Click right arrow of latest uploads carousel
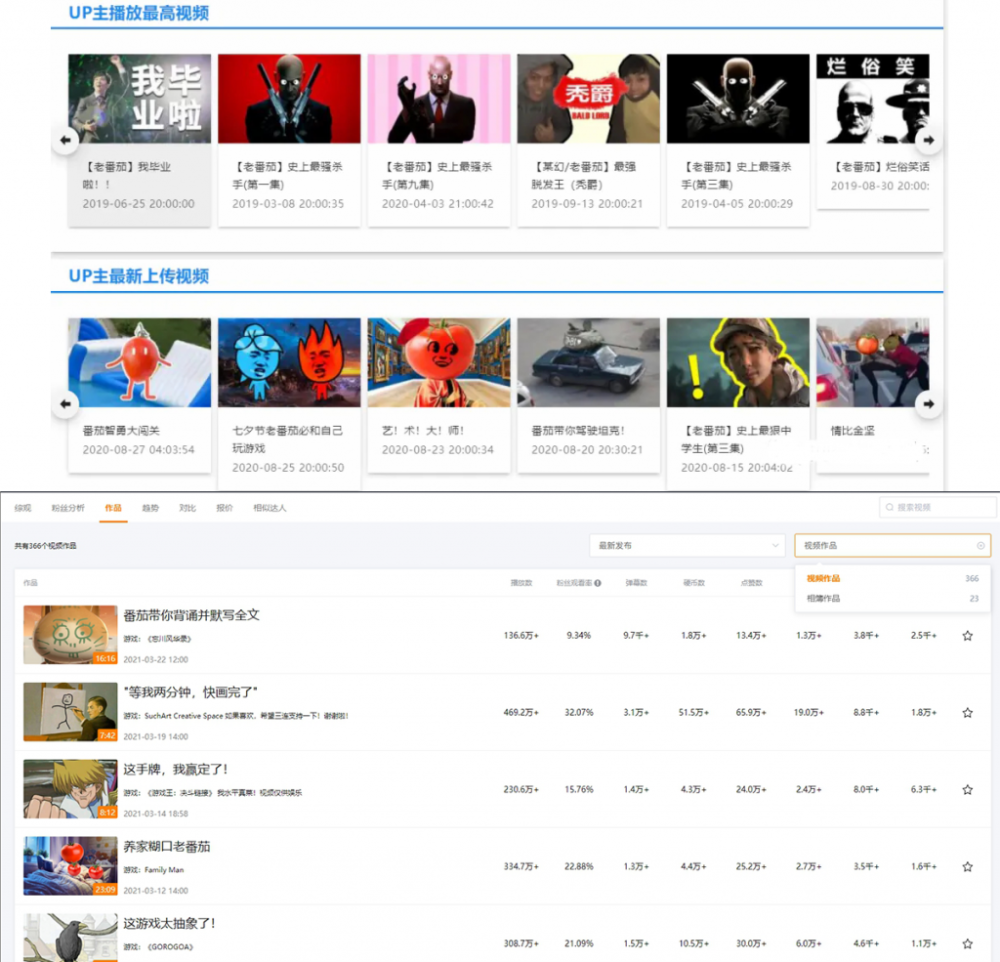 (x=929, y=404)
